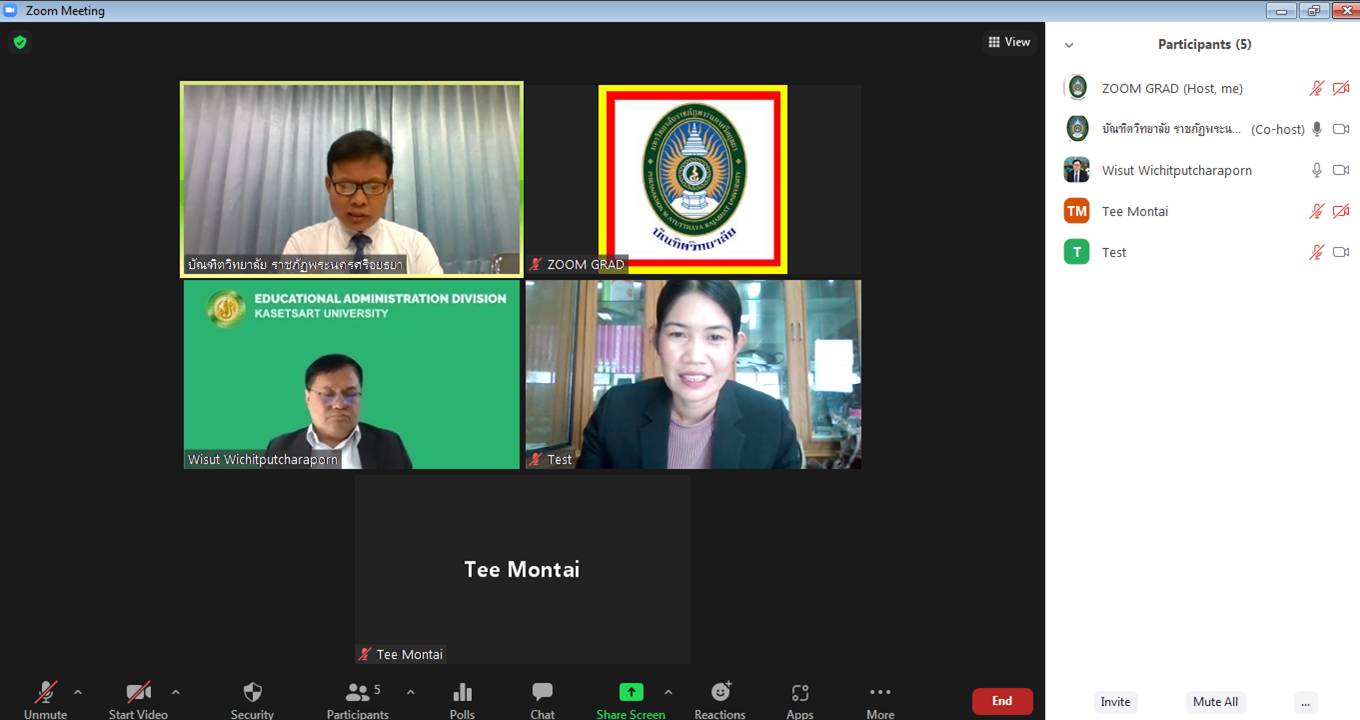The width and height of the screenshot is (1360, 720).
Task: Collapse the Participants panel chevron
Action: tap(1069, 45)
